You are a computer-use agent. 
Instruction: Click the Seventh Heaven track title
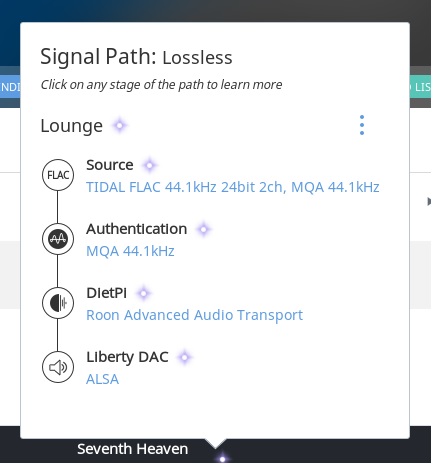(133, 449)
